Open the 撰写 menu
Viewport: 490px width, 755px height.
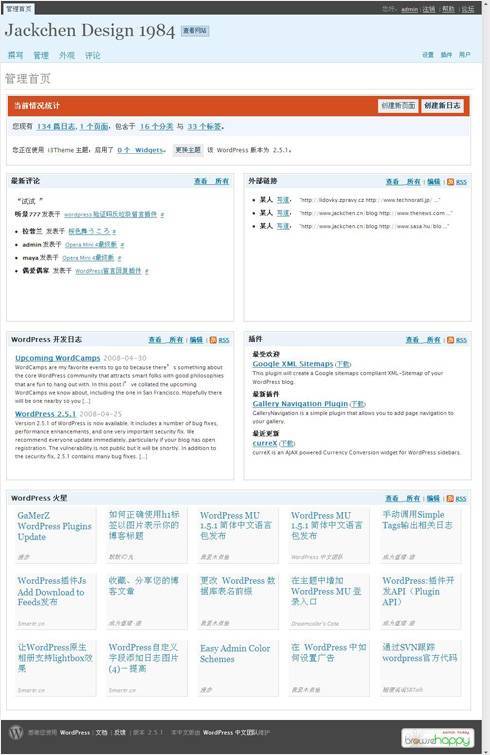pyautogui.click(x=15, y=55)
